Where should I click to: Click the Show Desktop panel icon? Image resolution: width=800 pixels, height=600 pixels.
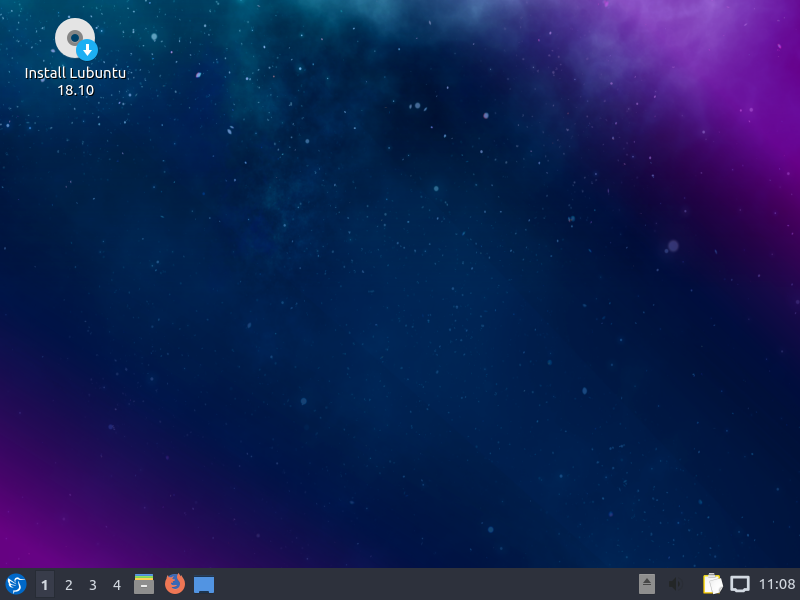204,584
